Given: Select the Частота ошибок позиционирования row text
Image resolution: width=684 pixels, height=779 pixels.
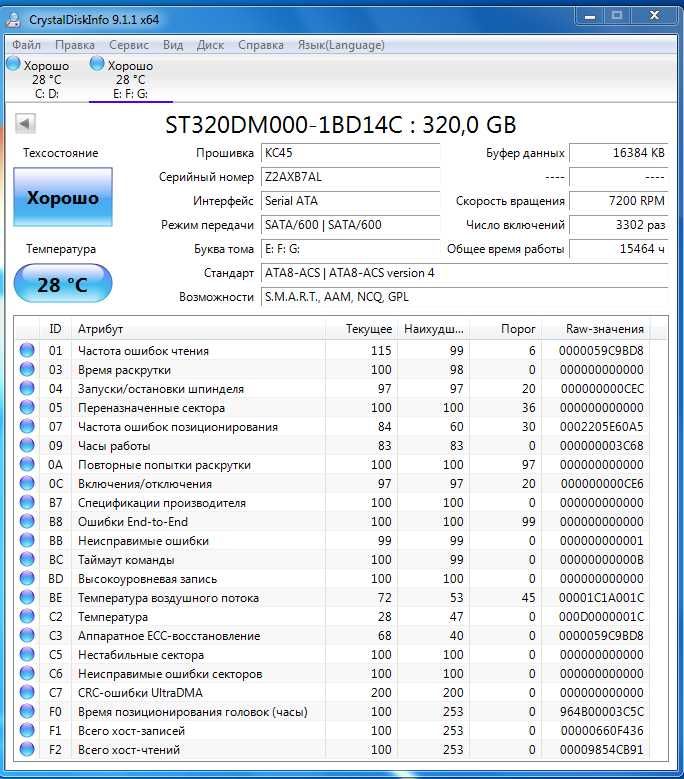Looking at the screenshot, I should click(x=178, y=427).
